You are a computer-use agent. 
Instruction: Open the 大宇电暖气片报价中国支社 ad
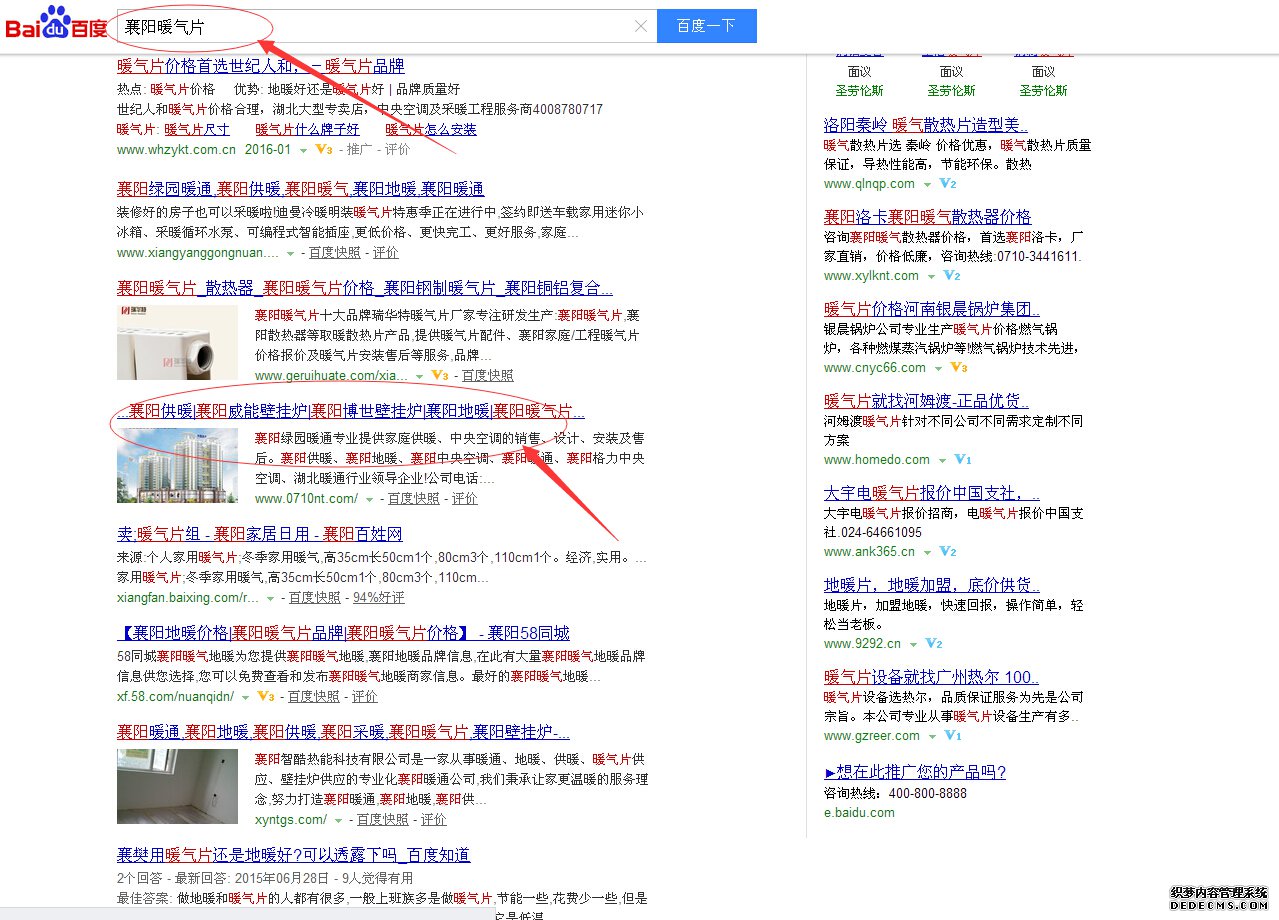coord(932,493)
